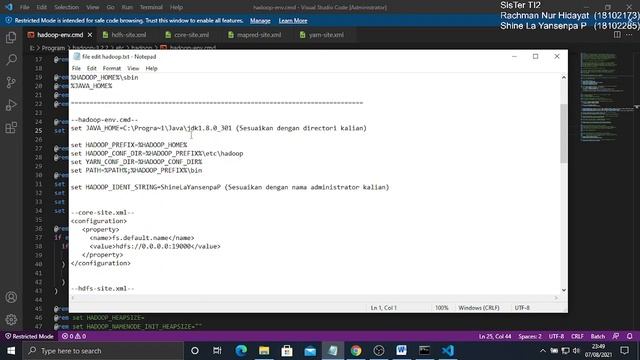Show hidden system tray icons
Image resolution: width=640 pixels, height=360 pixels.
coord(542,351)
